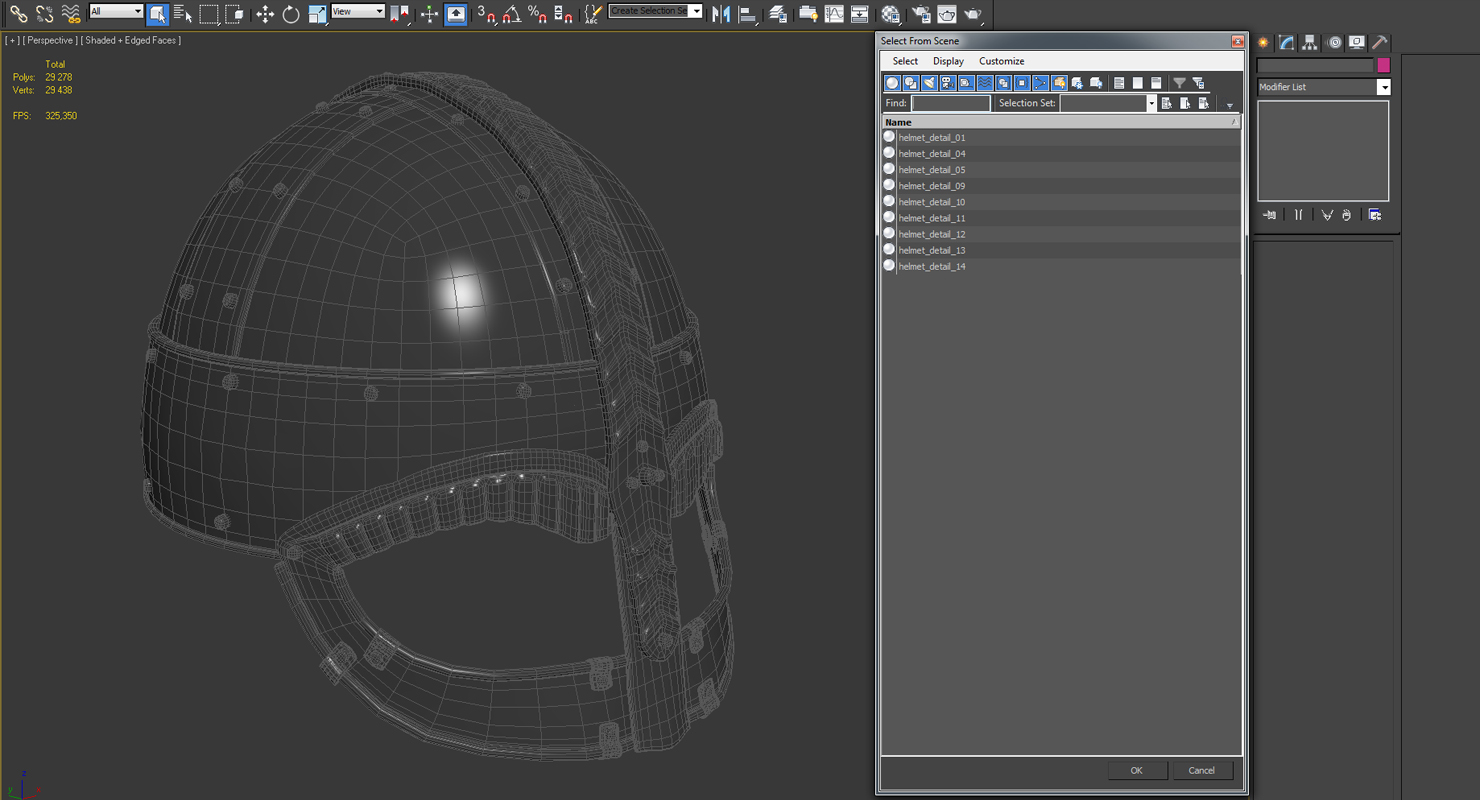Select helmet_detail_14 in the list

pyautogui.click(x=1061, y=266)
